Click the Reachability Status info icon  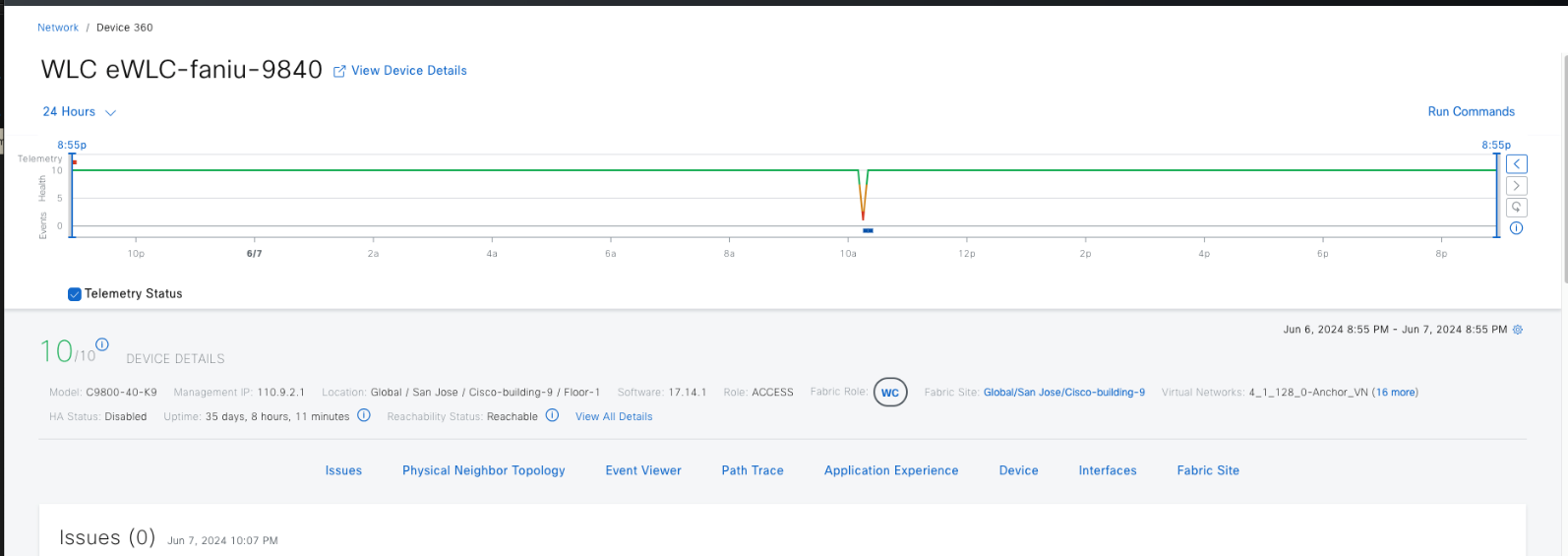552,415
